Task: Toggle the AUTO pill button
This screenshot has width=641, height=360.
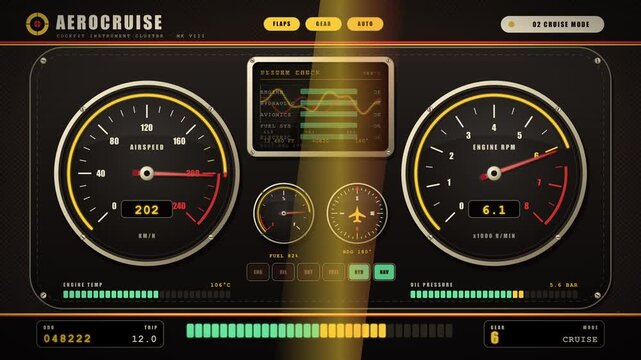Action: (365, 24)
